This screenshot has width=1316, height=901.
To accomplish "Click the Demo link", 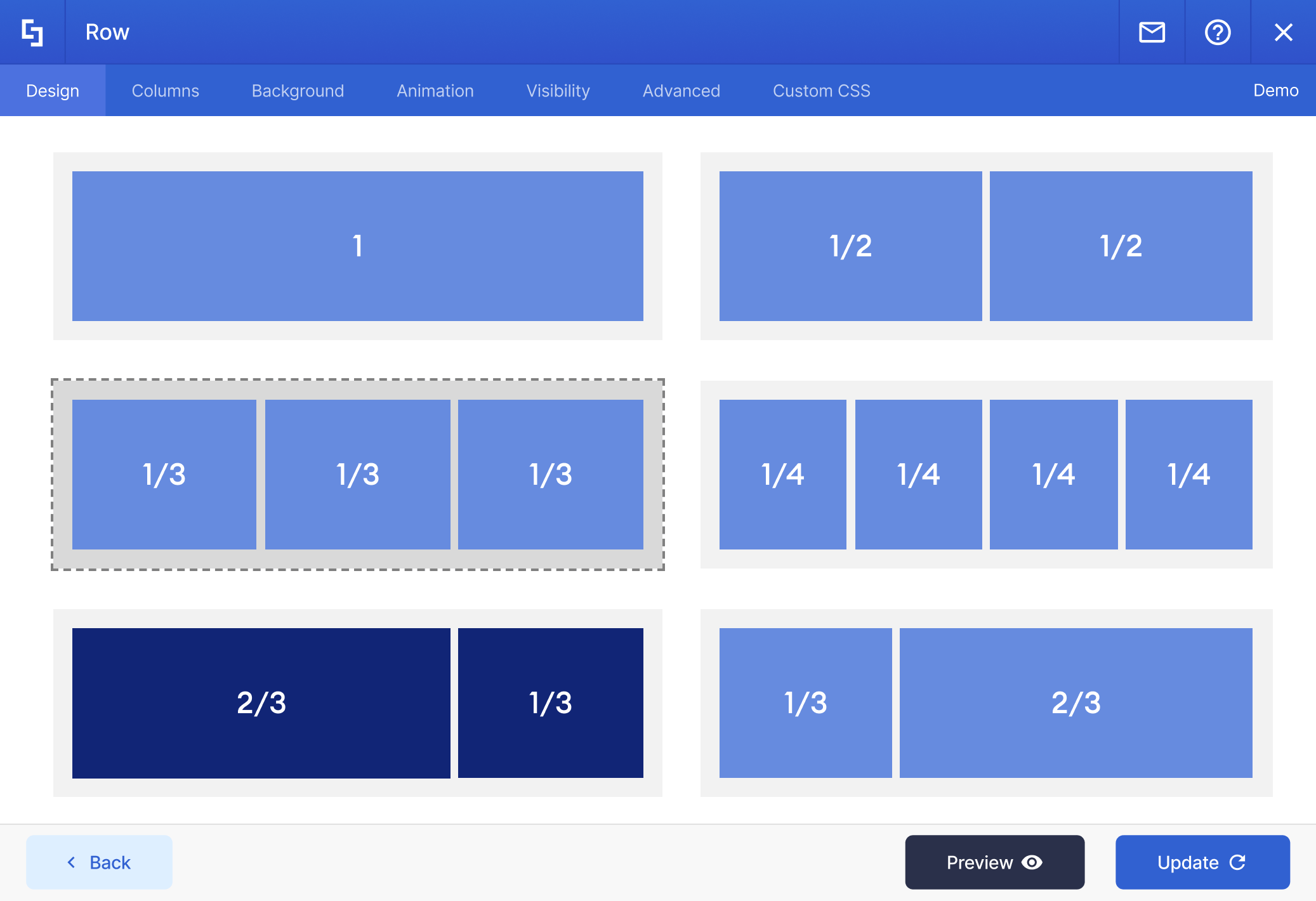I will point(1275,90).
